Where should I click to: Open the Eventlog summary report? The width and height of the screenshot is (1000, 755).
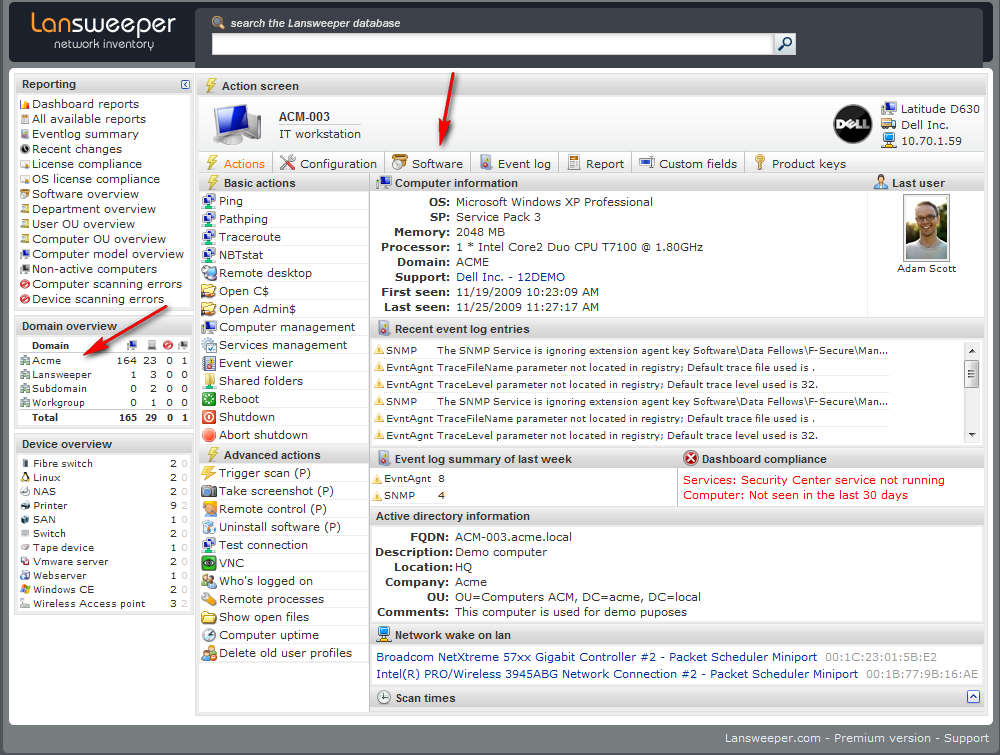(x=85, y=134)
